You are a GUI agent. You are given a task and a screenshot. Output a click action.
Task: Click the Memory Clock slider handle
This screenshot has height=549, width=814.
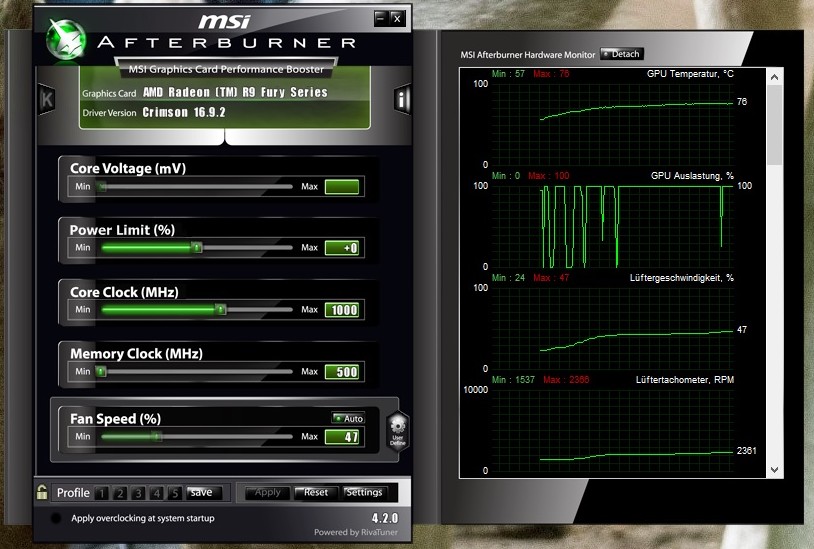[101, 372]
